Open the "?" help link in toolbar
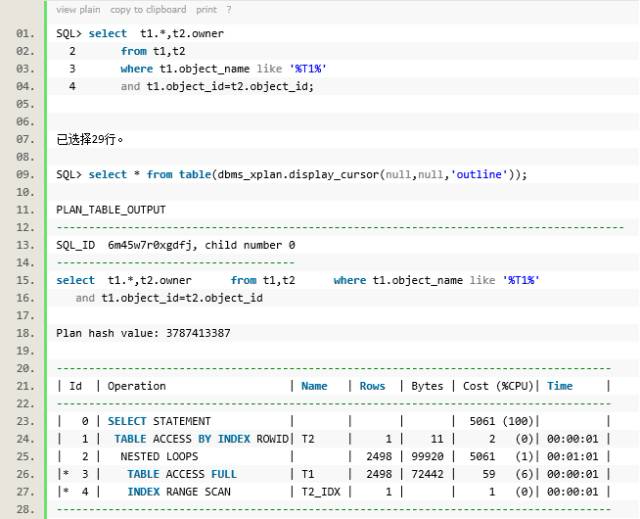The height and width of the screenshot is (519, 640). point(229,10)
